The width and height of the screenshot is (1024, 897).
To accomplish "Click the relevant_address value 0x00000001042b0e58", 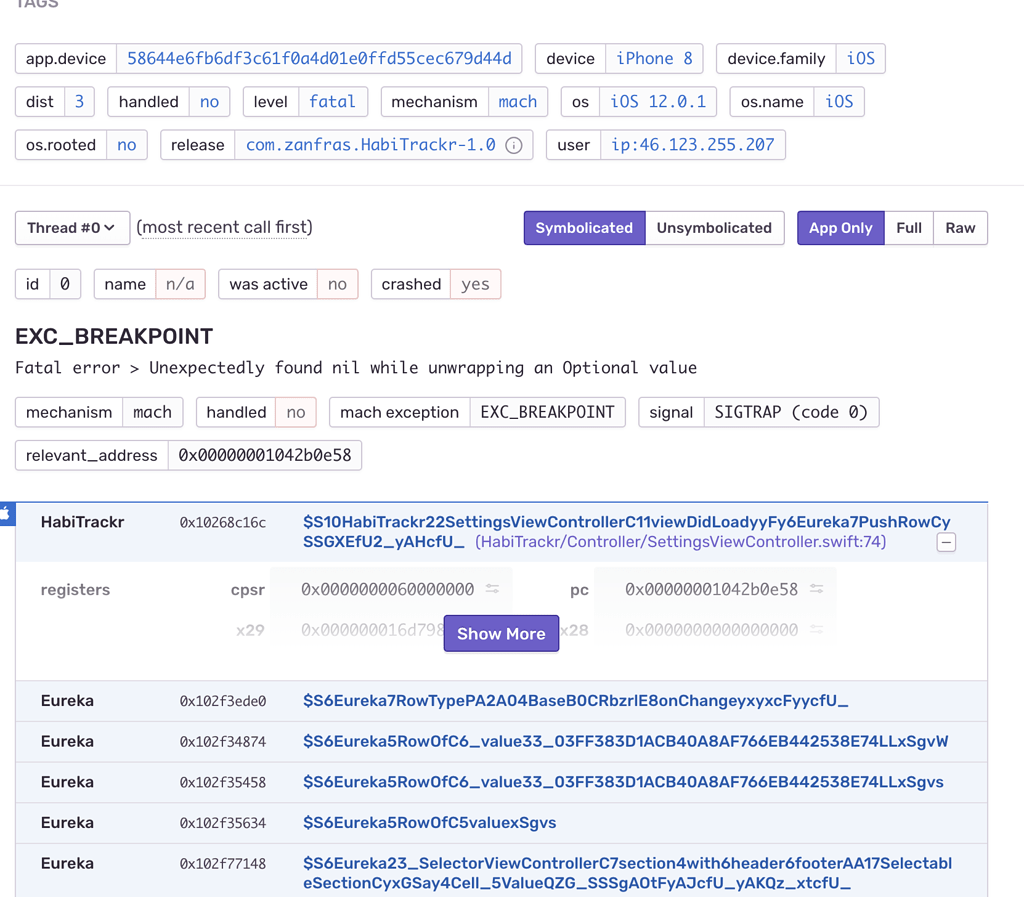I will (x=265, y=455).
